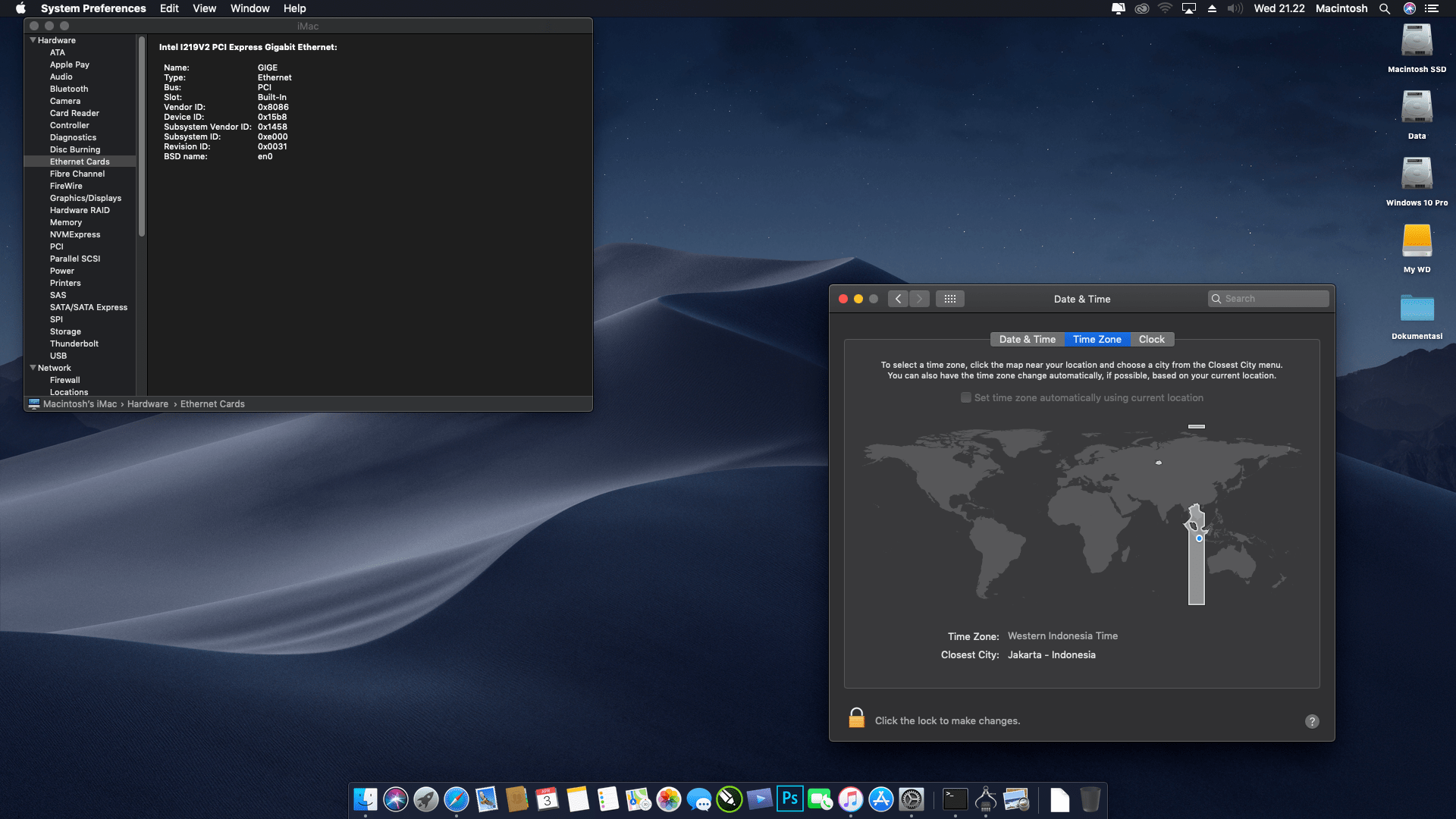Collapse the Hardware section in iMac sidebar
The image size is (1456, 819).
click(x=33, y=40)
